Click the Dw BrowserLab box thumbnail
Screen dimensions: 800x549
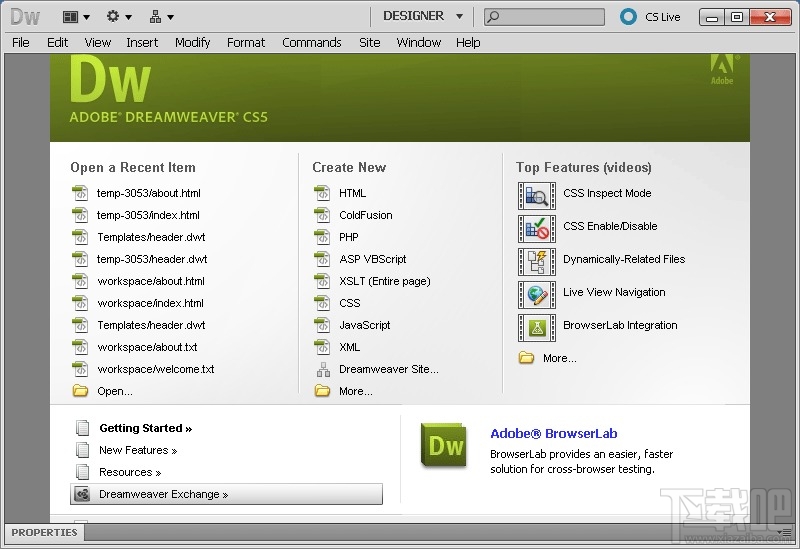(444, 445)
